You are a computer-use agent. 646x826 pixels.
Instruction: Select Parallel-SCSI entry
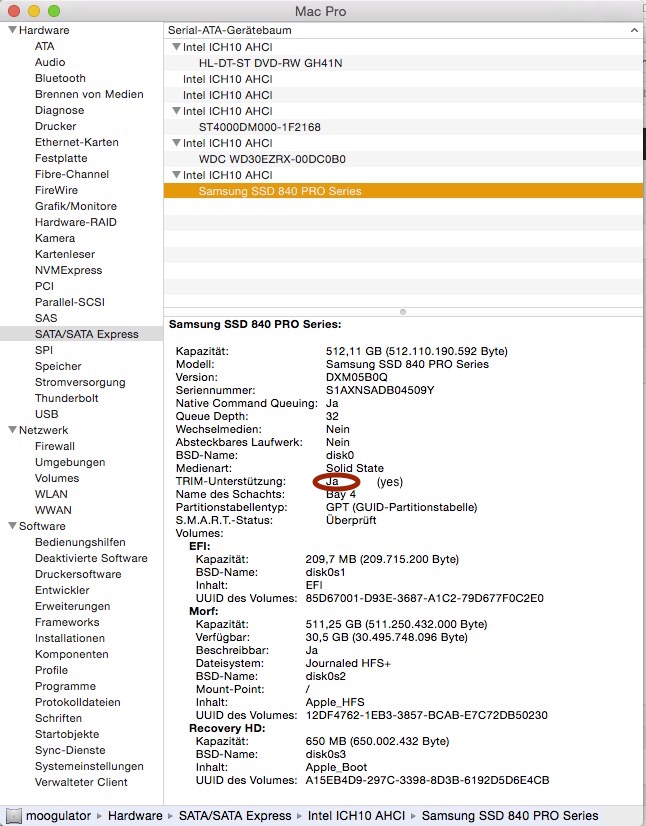(x=70, y=302)
